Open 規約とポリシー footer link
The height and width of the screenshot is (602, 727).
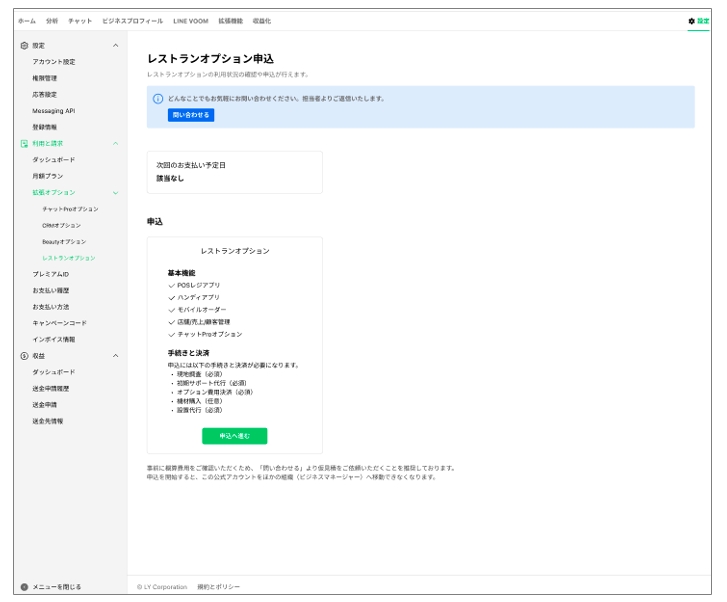218,587
